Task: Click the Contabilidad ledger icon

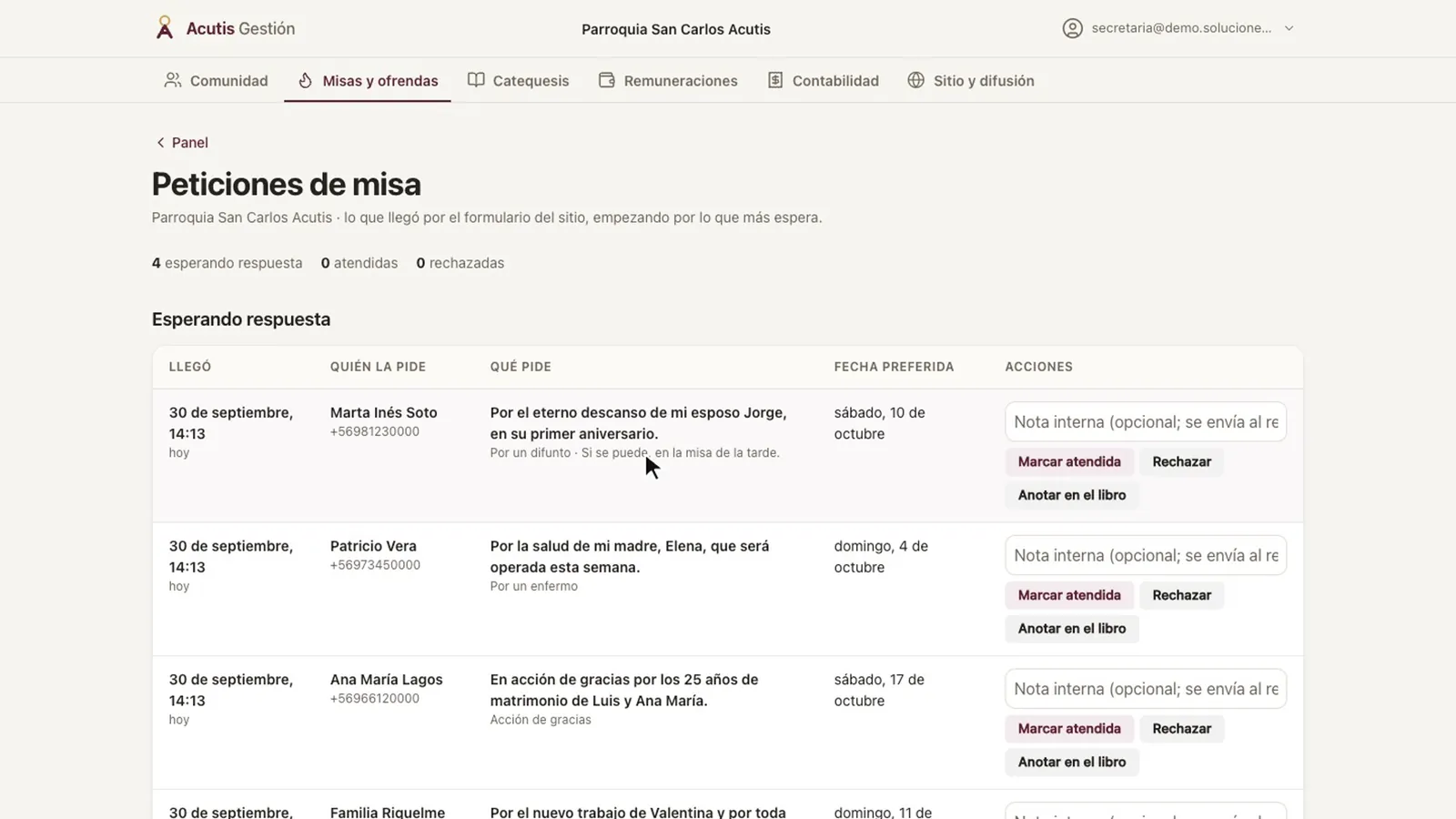Action: (x=775, y=80)
